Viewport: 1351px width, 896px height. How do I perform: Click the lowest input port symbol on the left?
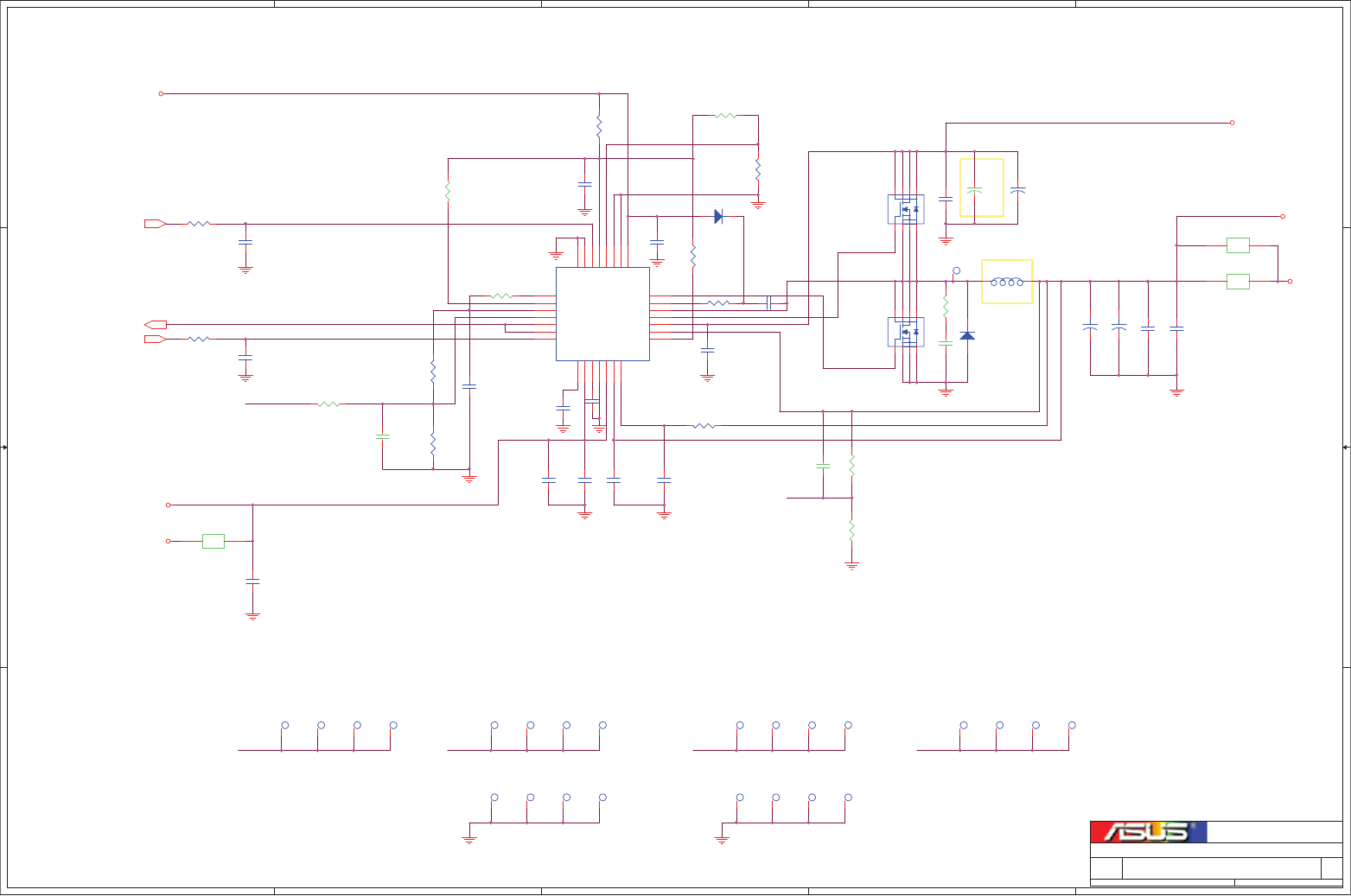(x=155, y=339)
